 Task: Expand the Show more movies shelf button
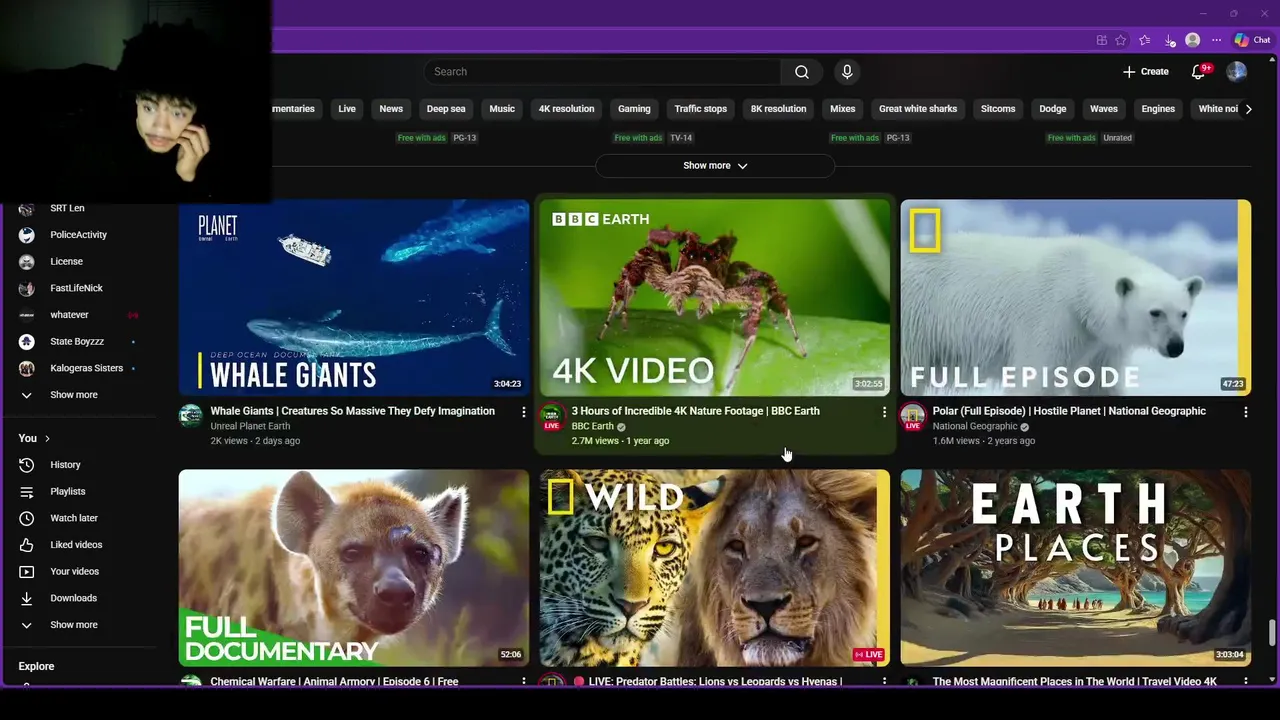715,166
